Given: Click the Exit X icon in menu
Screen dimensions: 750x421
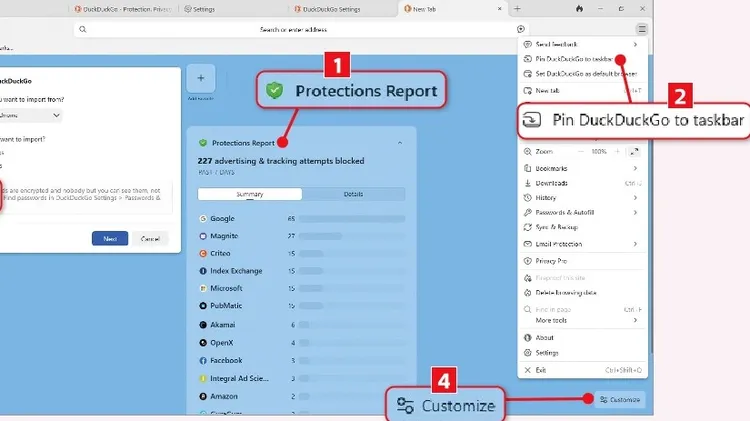Looking at the screenshot, I should tap(528, 370).
